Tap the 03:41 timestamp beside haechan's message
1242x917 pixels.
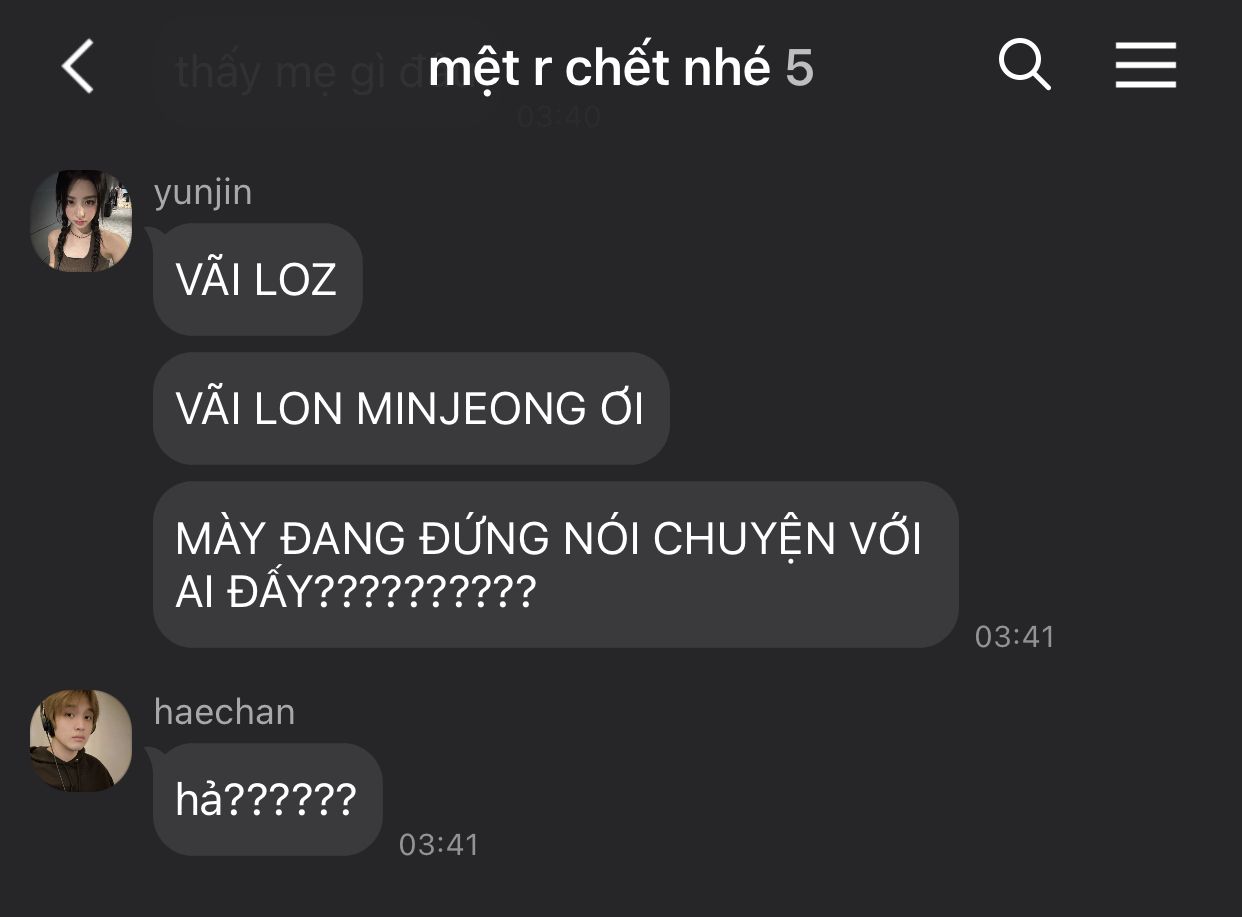439,845
